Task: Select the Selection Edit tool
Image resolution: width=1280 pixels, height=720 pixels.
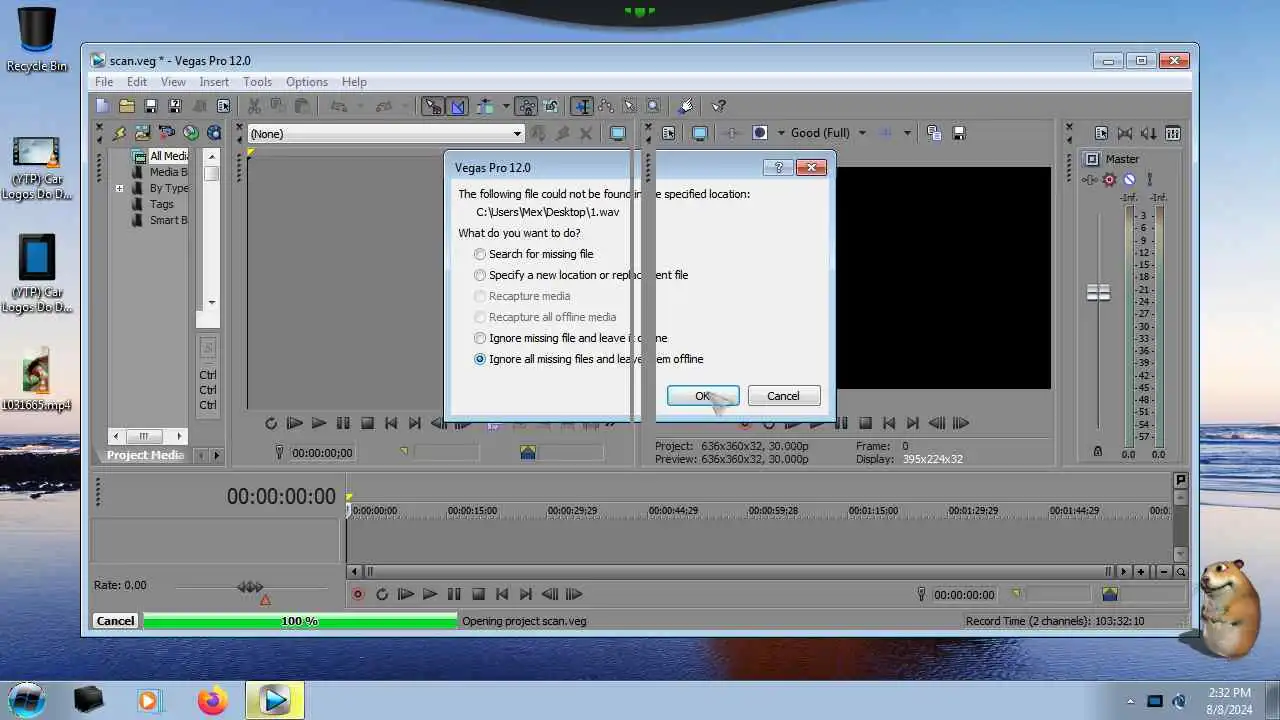Action: [x=630, y=106]
